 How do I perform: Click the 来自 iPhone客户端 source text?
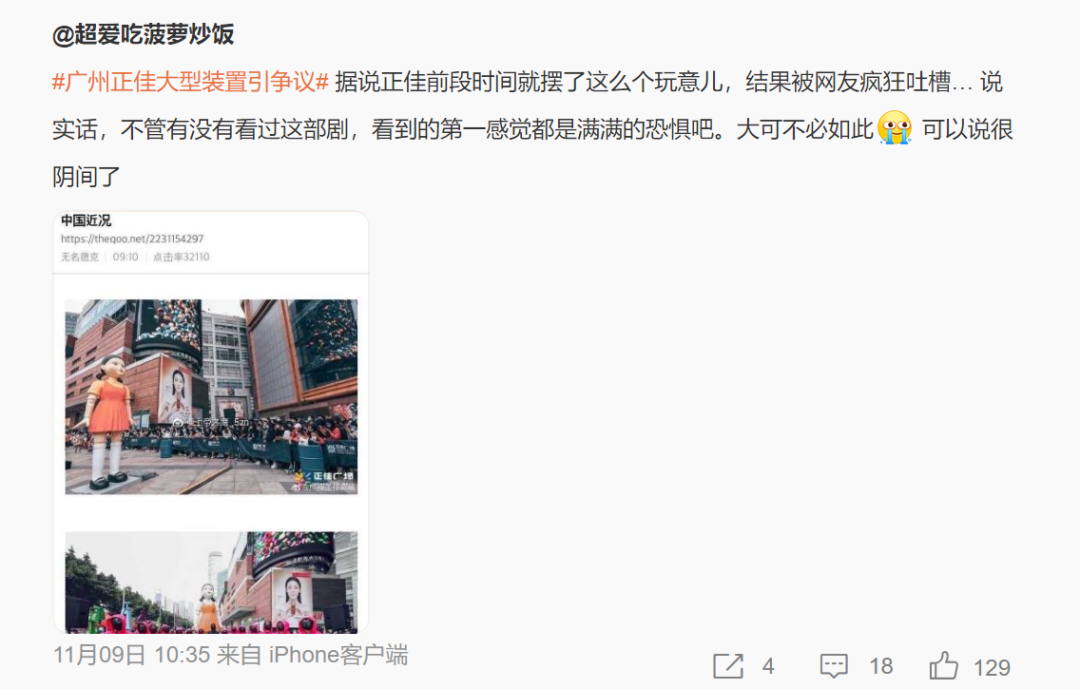pyautogui.click(x=313, y=655)
